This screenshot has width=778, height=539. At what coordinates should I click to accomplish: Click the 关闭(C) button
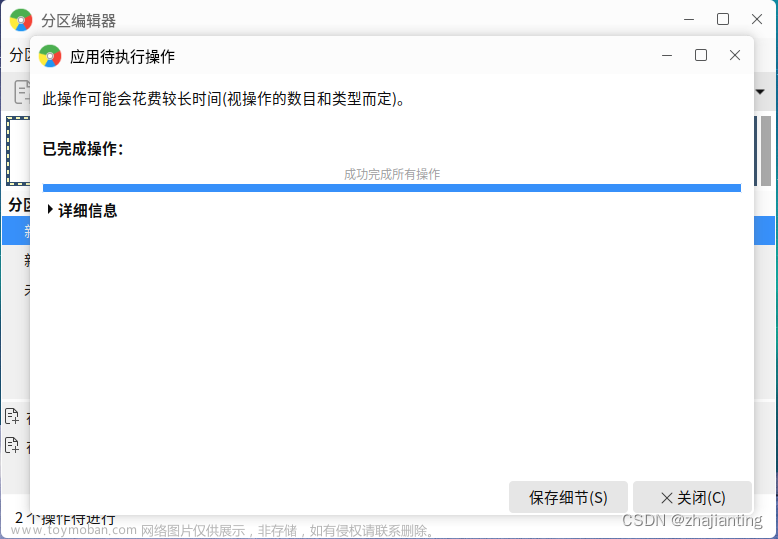[693, 497]
